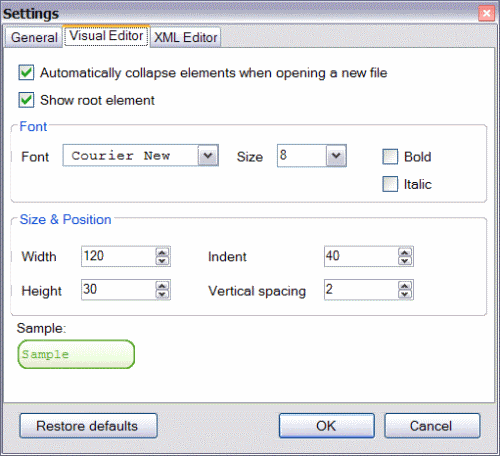Decrease the Height spinner down arrow
Image resolution: width=500 pixels, height=456 pixels.
[x=162, y=294]
